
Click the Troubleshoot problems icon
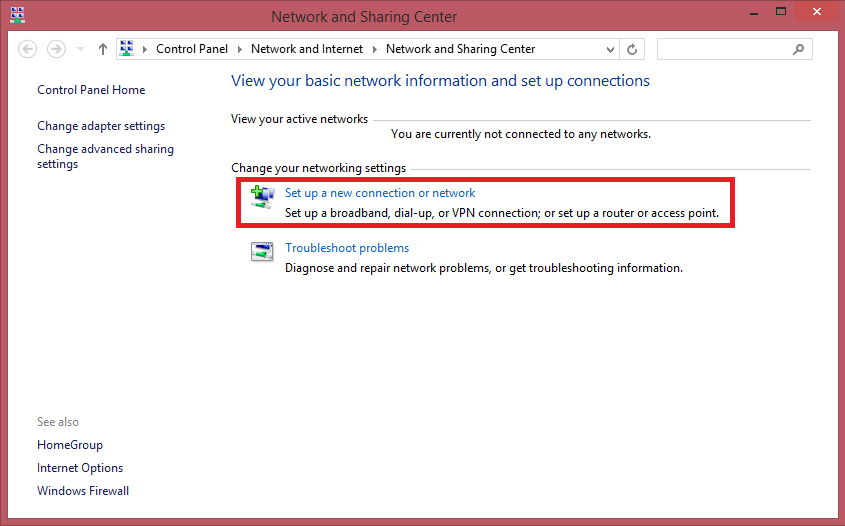pos(262,252)
